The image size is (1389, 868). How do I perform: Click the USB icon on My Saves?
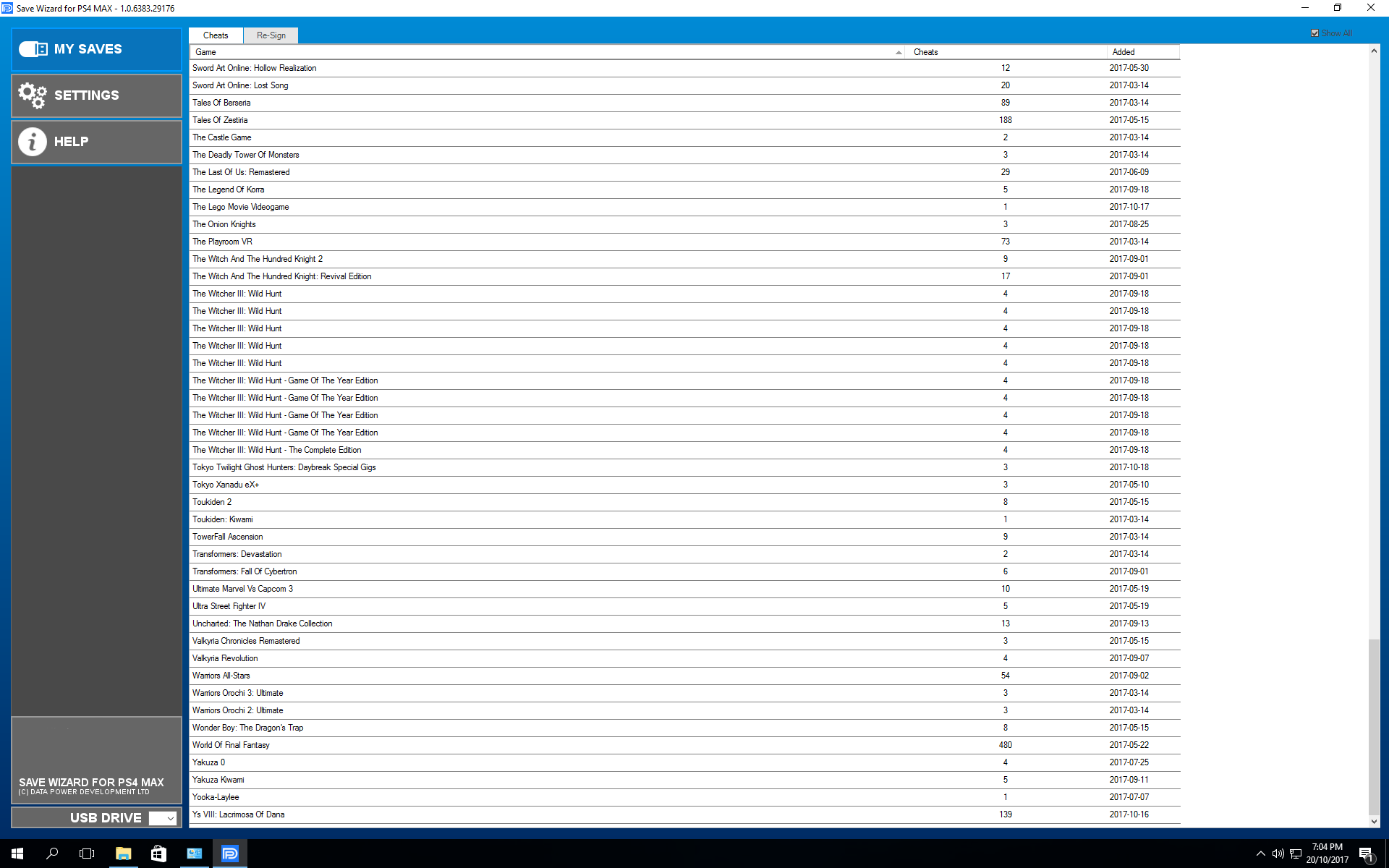(33, 49)
